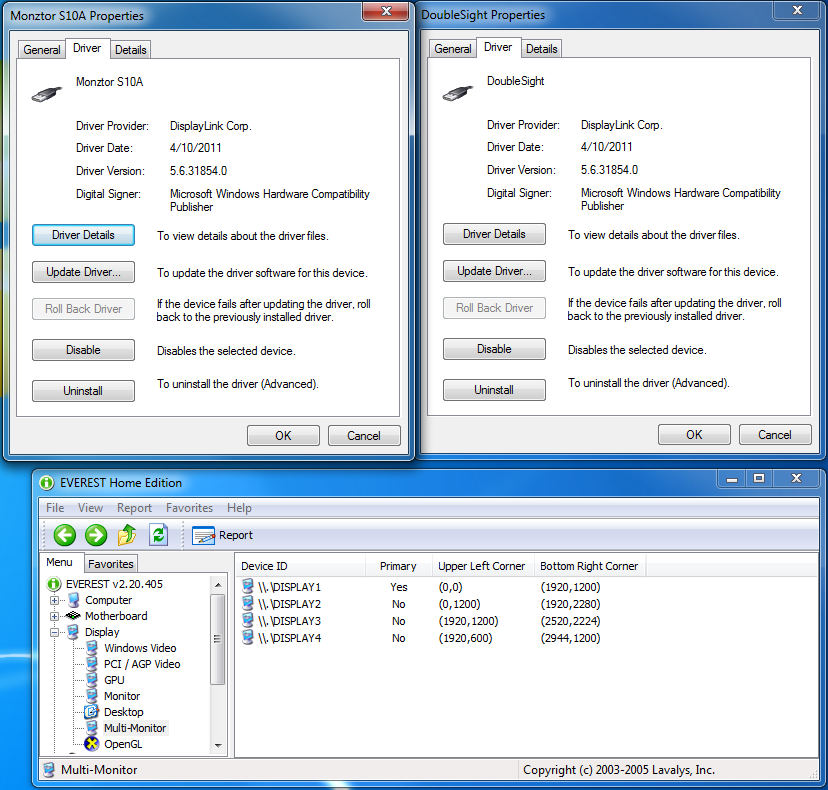Click the green Forward arrow in EVEREST toolbar
828x790 pixels.
(x=96, y=535)
